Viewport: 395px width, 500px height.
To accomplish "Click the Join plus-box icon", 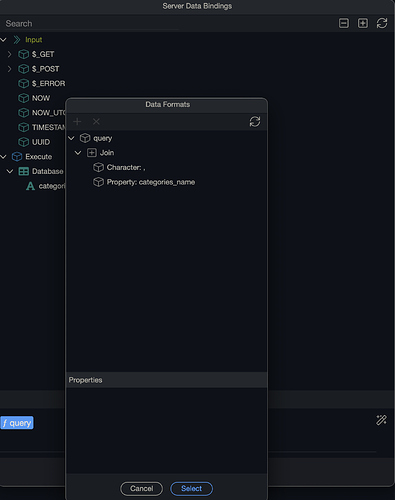I will point(92,153).
